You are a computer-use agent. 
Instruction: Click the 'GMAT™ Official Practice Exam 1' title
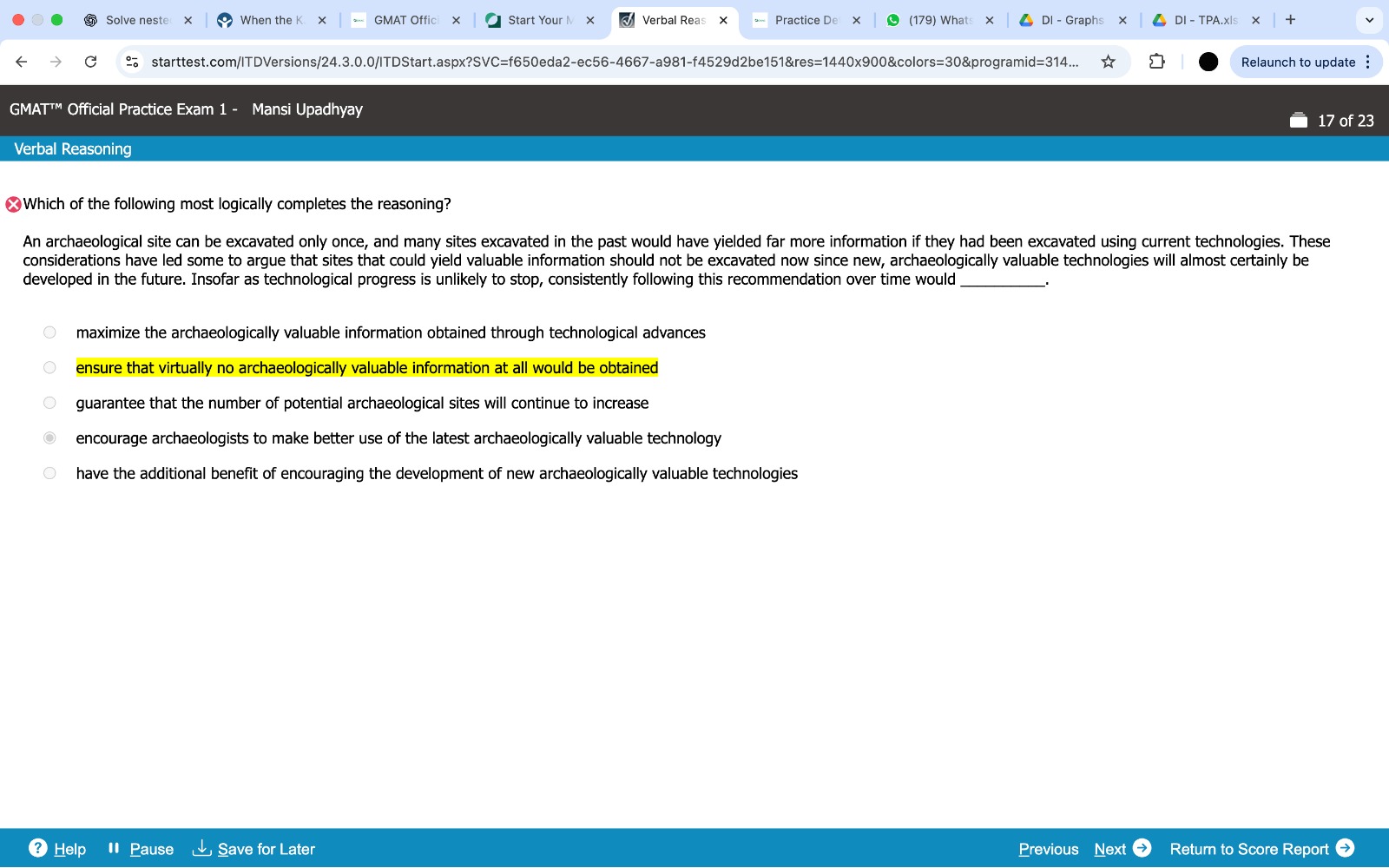(118, 109)
